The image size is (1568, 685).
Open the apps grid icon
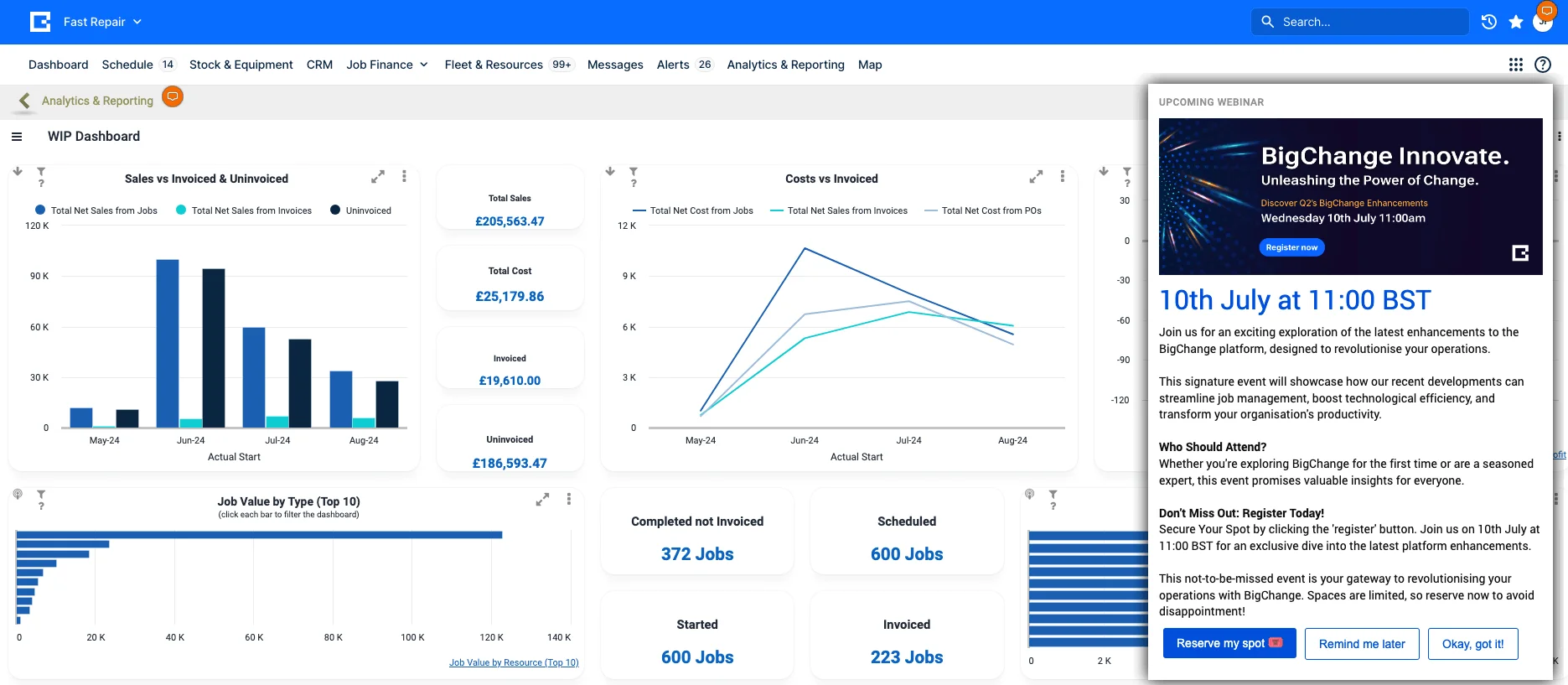(1515, 65)
